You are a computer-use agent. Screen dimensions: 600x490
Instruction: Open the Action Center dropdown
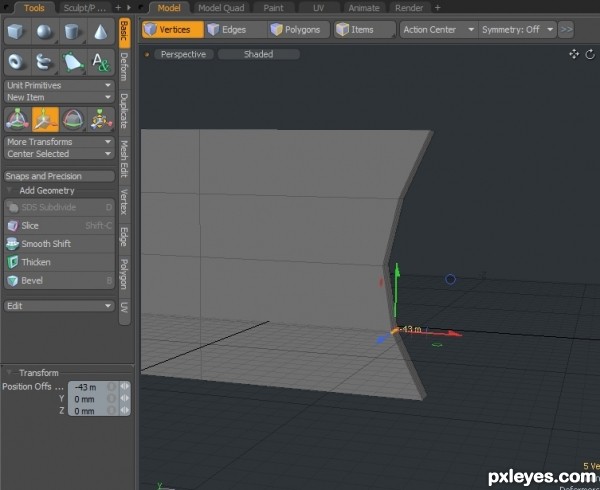pos(439,29)
